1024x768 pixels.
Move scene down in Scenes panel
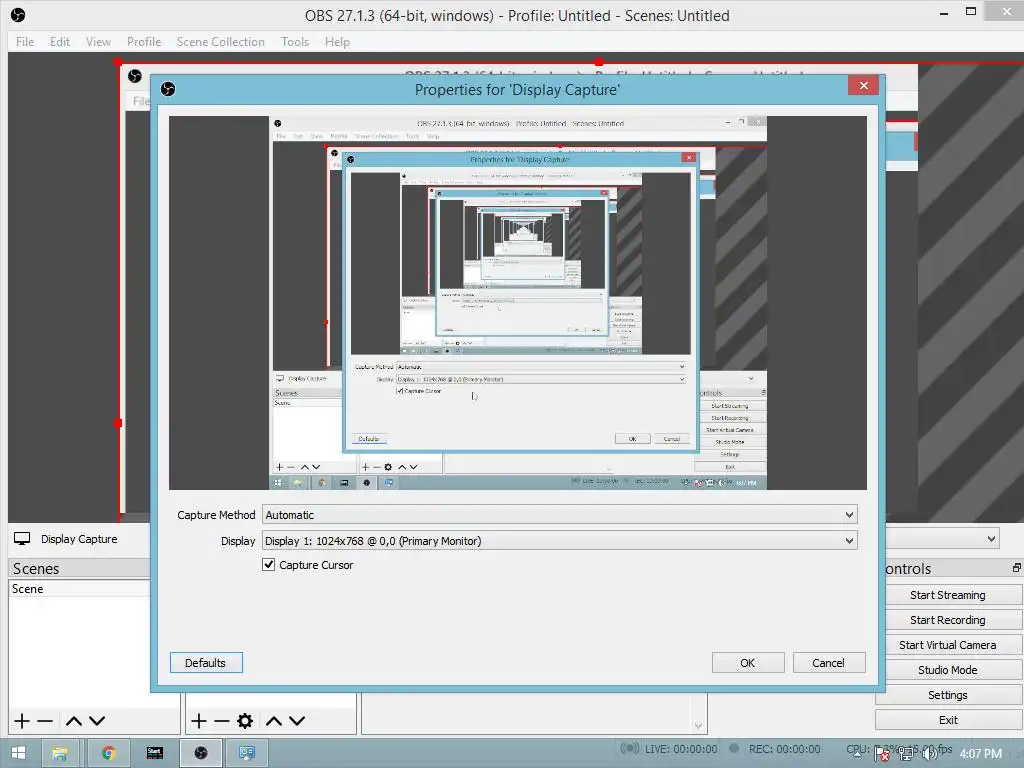[x=97, y=721]
